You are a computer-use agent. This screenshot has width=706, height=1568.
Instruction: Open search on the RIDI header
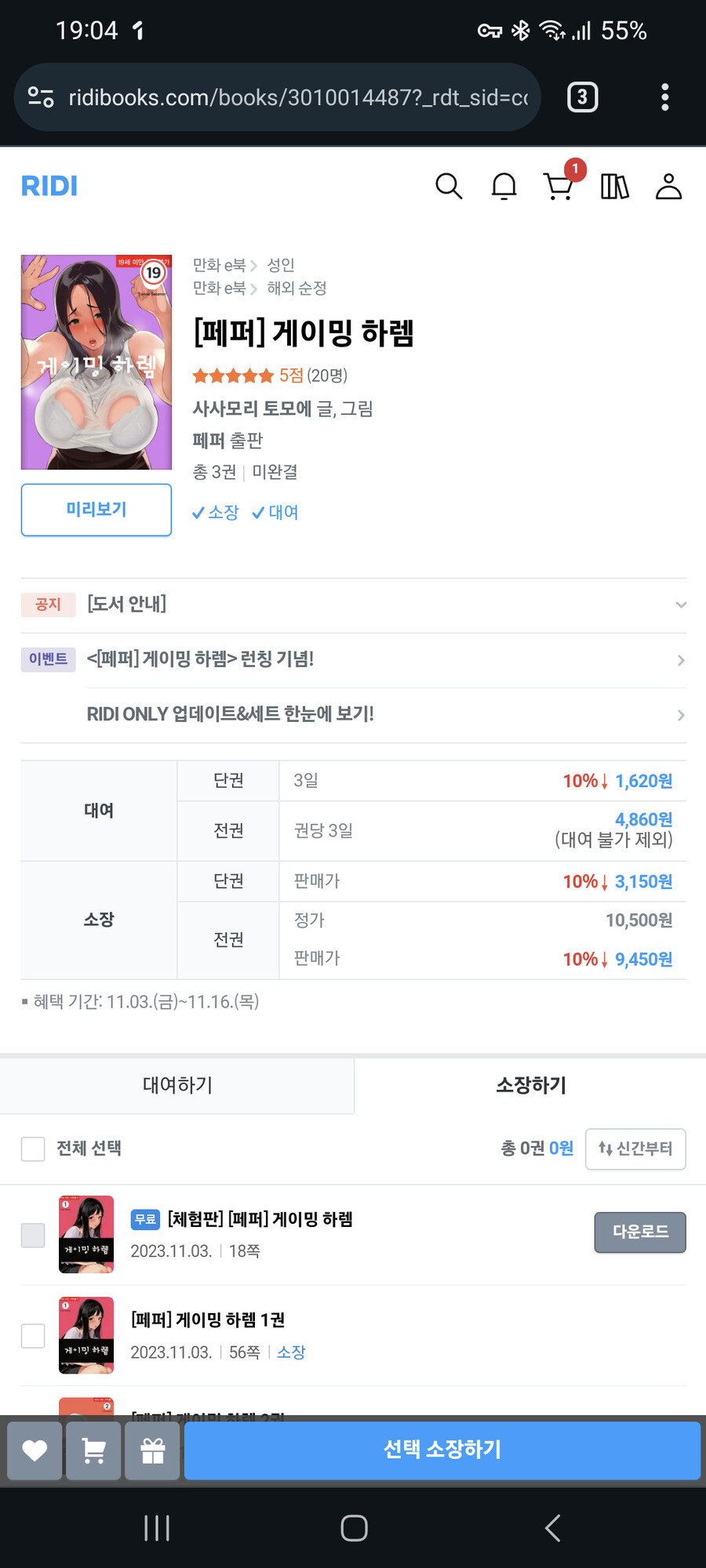click(x=449, y=187)
